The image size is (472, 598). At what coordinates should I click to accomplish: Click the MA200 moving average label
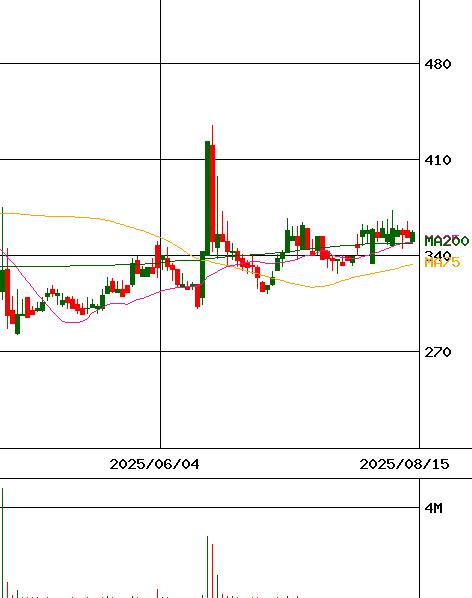(x=447, y=241)
